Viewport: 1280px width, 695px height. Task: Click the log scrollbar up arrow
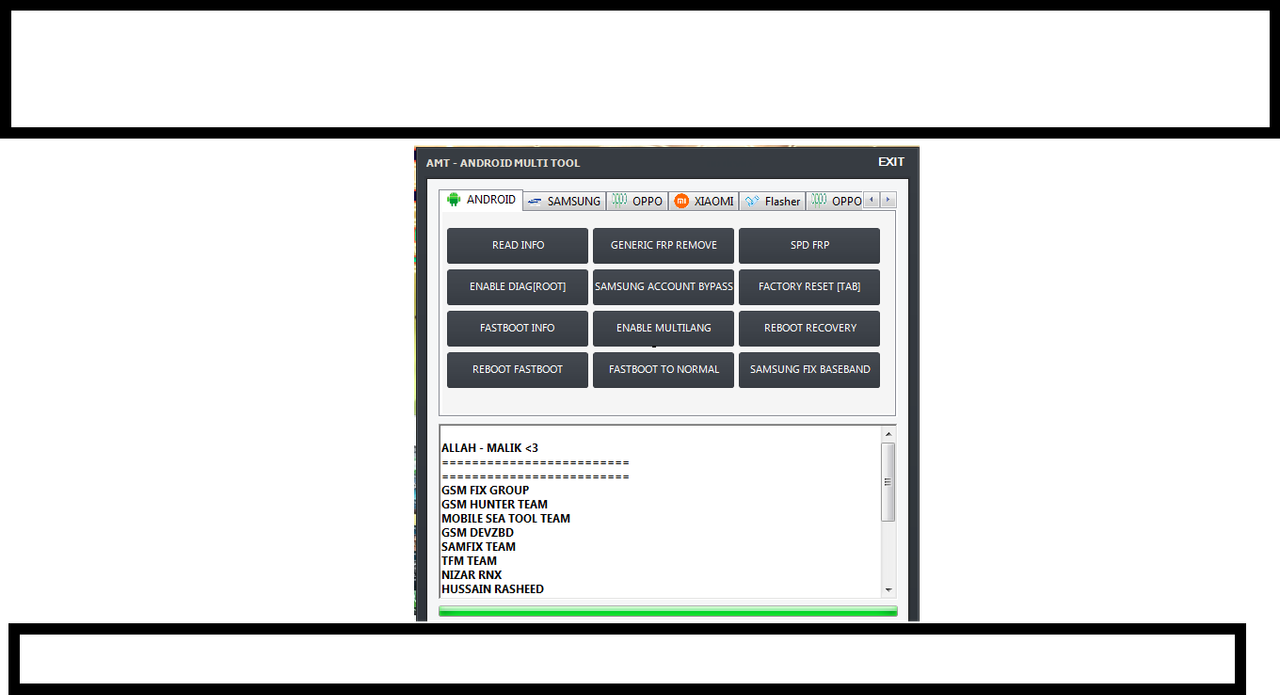click(x=888, y=434)
